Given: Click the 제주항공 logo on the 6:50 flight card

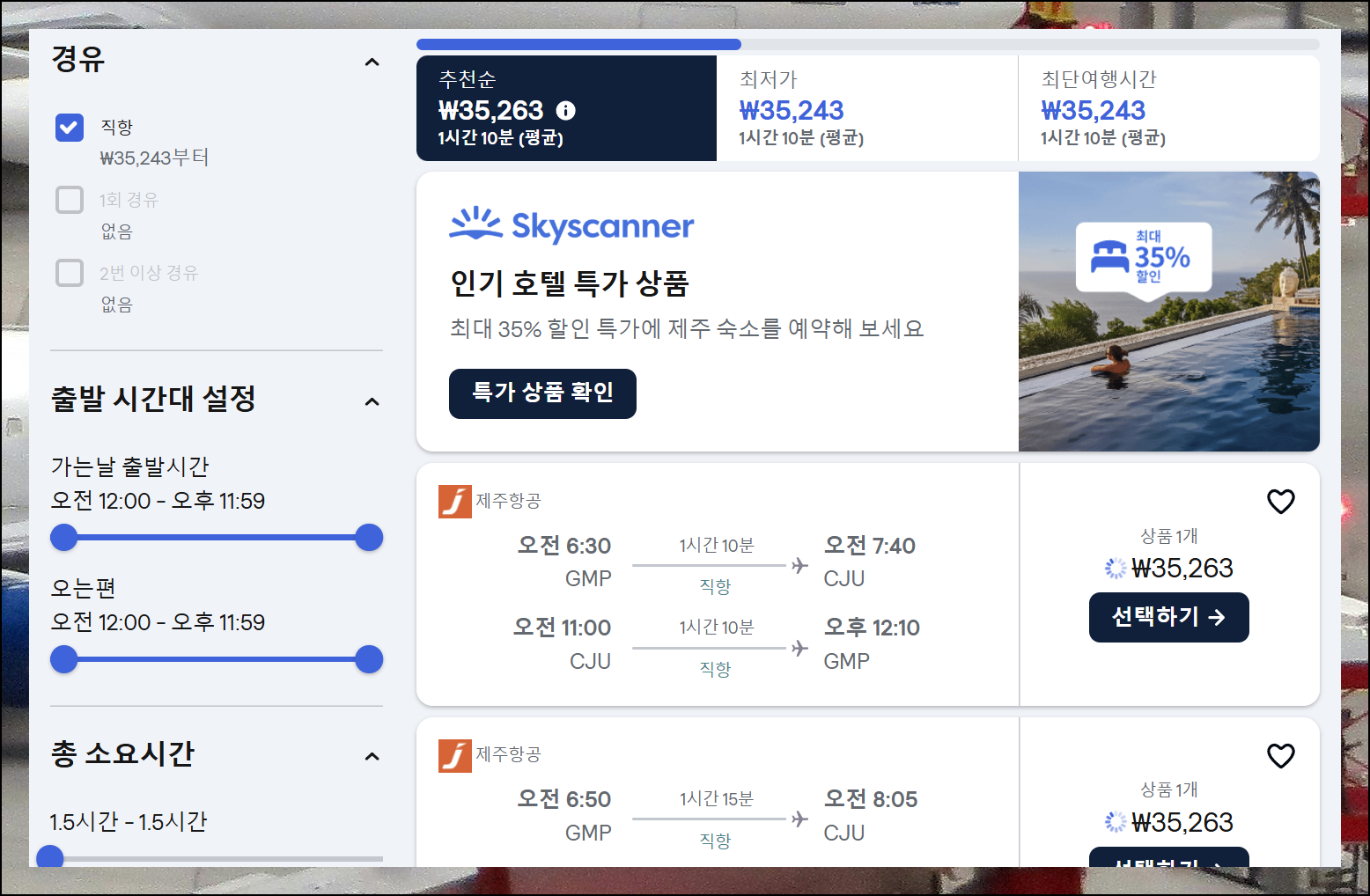Looking at the screenshot, I should click(455, 755).
